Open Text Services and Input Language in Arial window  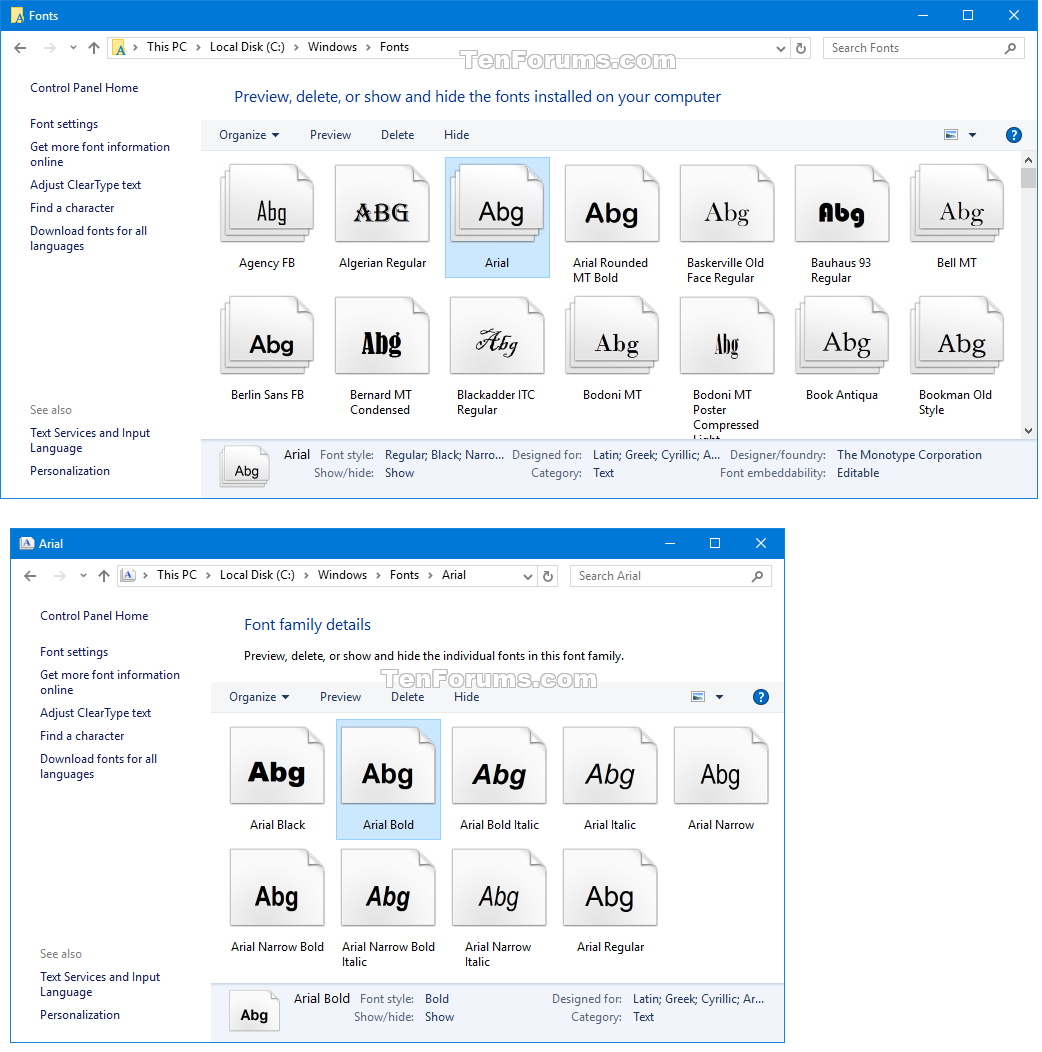point(99,984)
